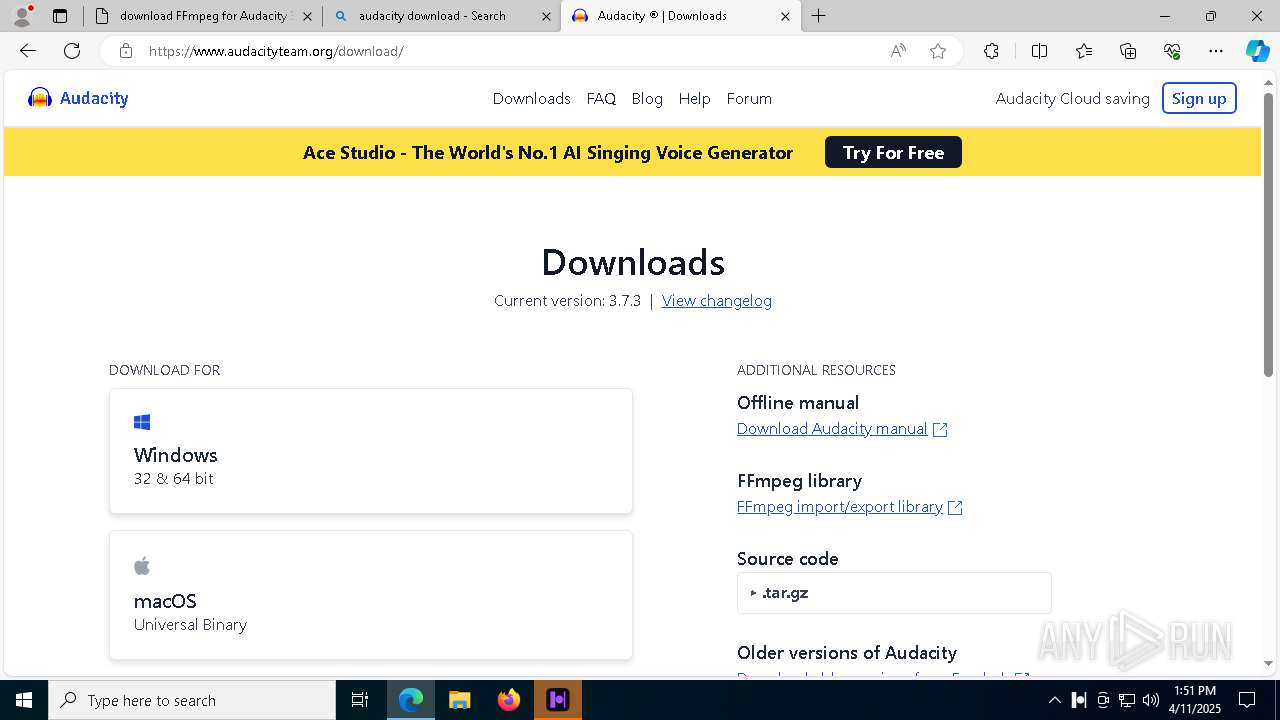Open the Forum nav item
The width and height of the screenshot is (1280, 720).
point(749,98)
